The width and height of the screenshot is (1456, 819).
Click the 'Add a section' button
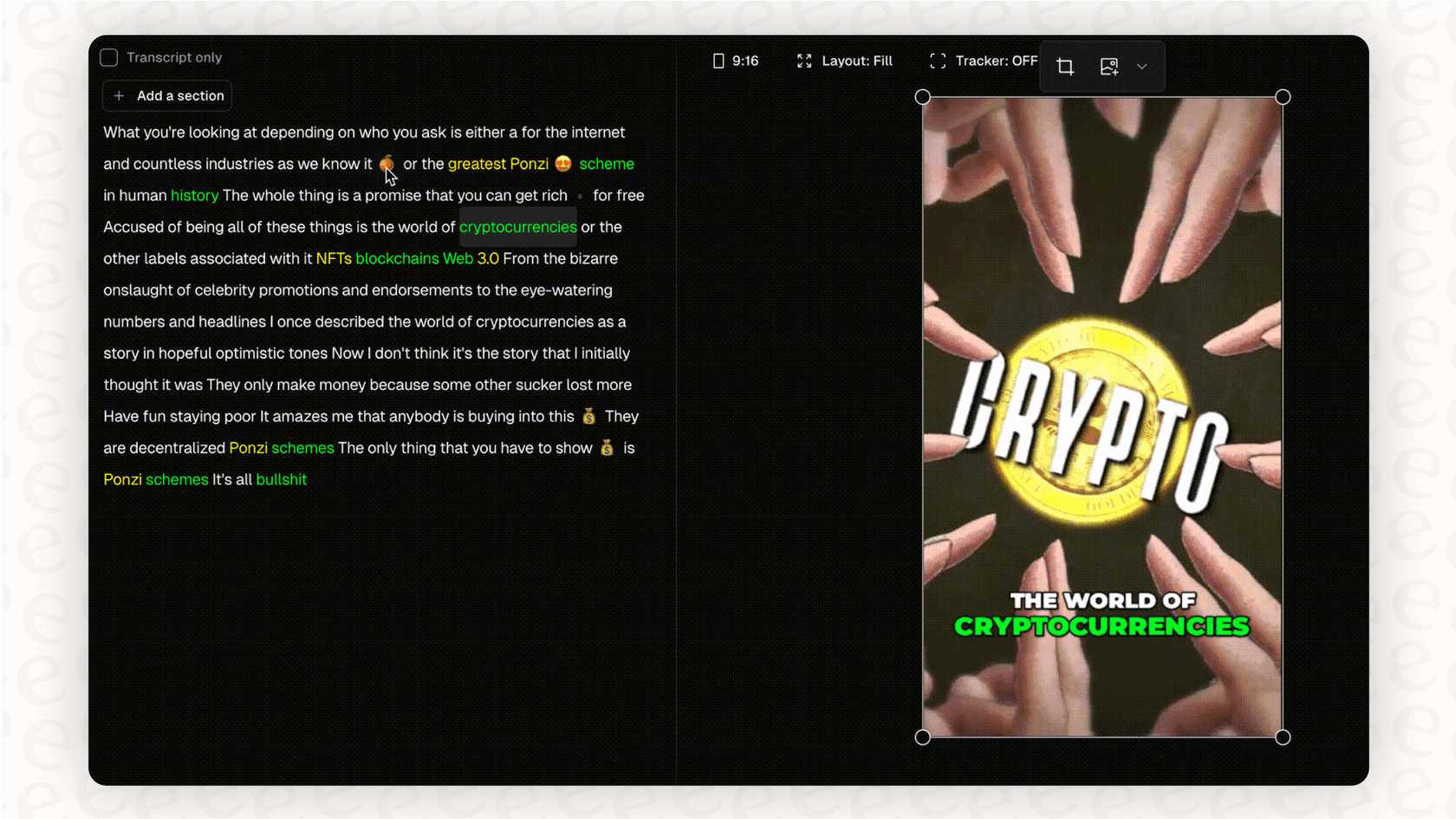[166, 95]
